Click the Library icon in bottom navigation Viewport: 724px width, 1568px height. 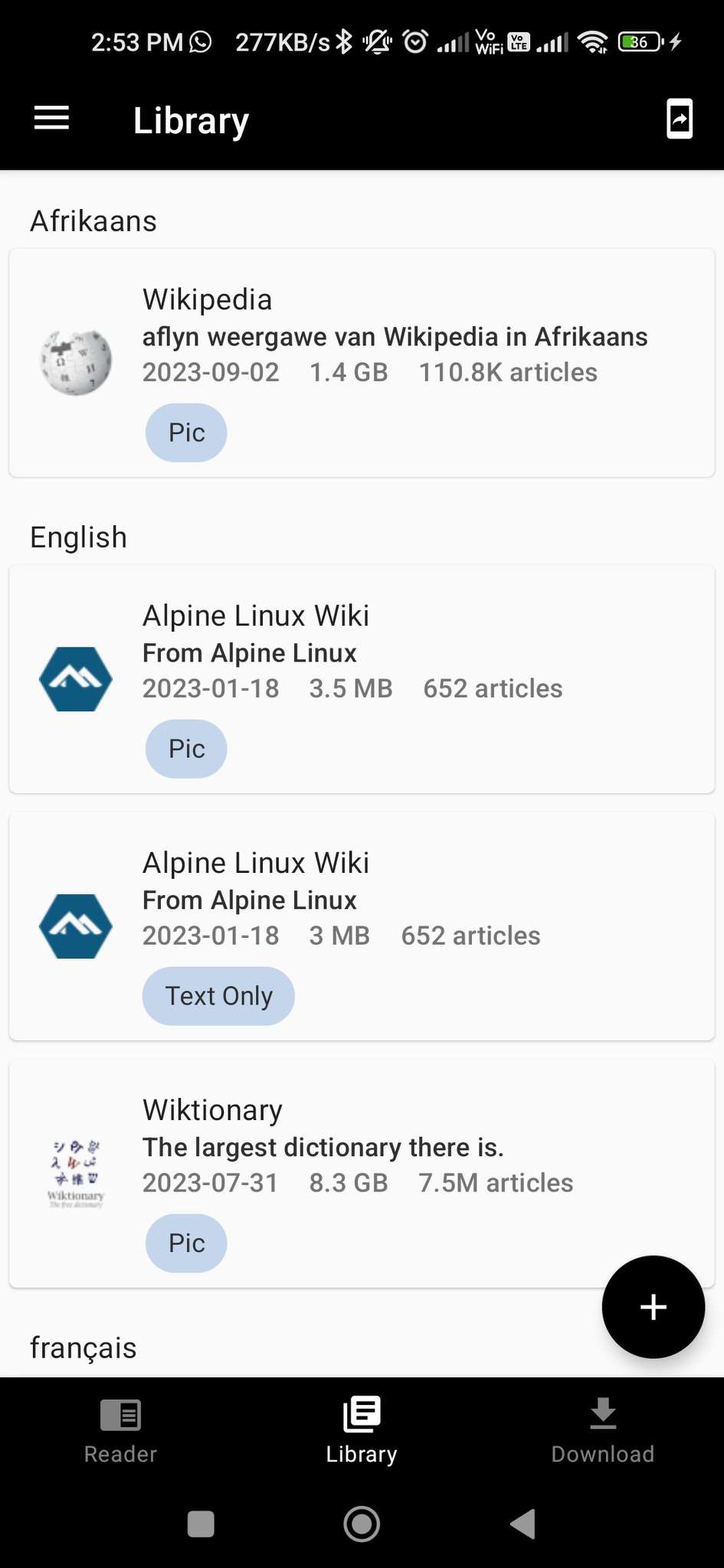tap(361, 1415)
